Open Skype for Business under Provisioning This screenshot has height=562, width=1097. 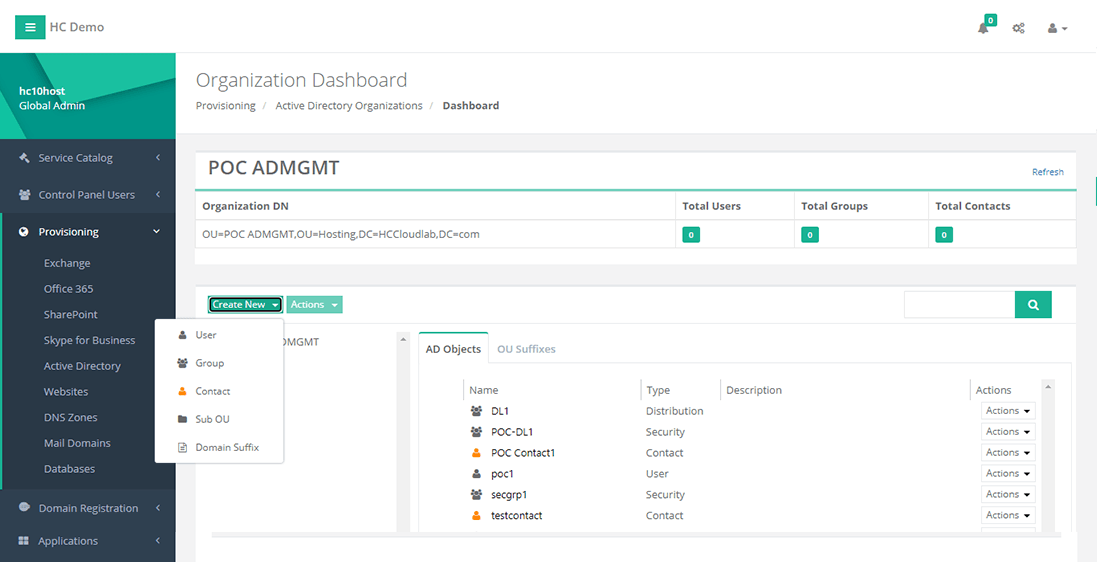click(90, 340)
